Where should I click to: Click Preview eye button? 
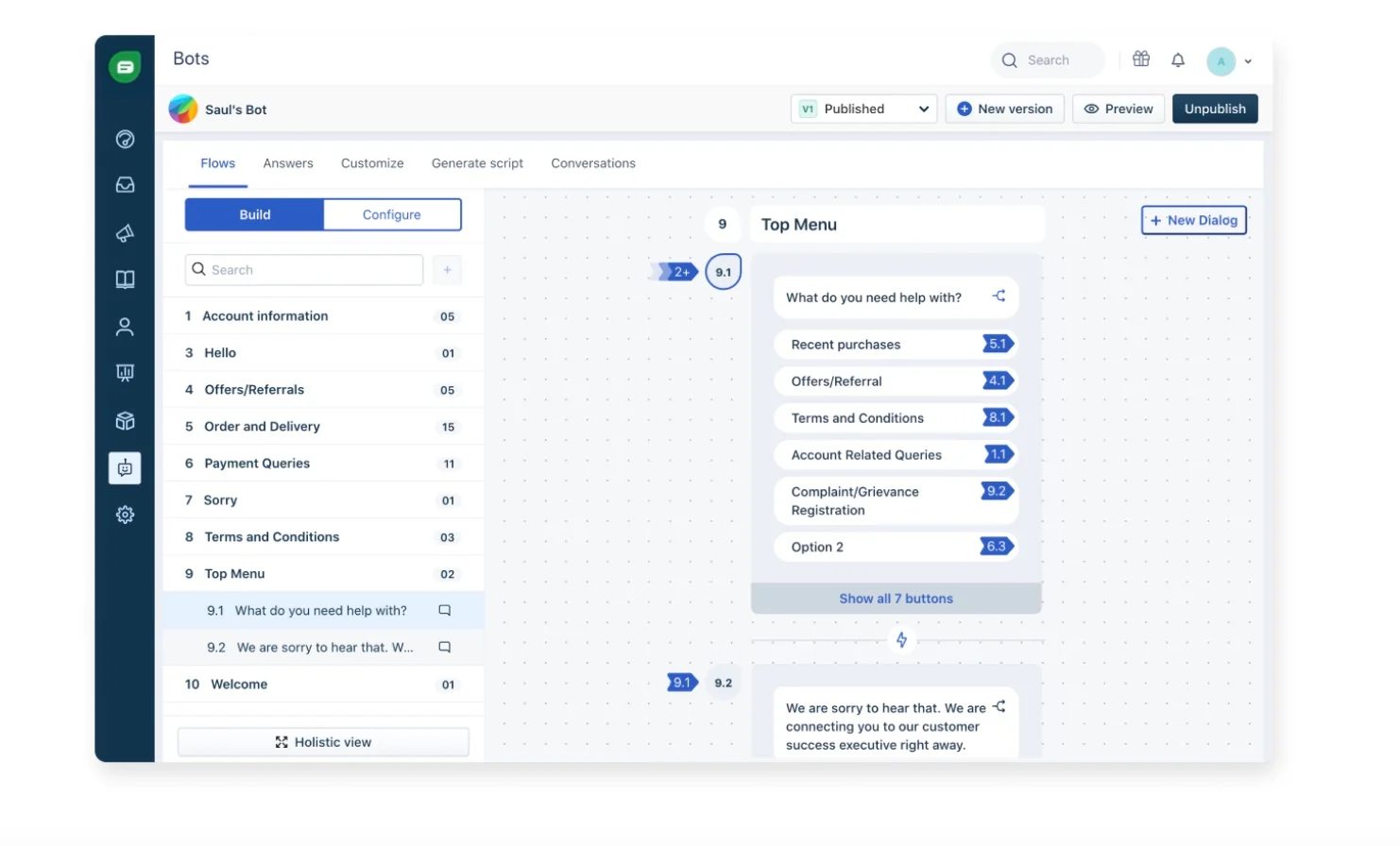(x=1118, y=110)
